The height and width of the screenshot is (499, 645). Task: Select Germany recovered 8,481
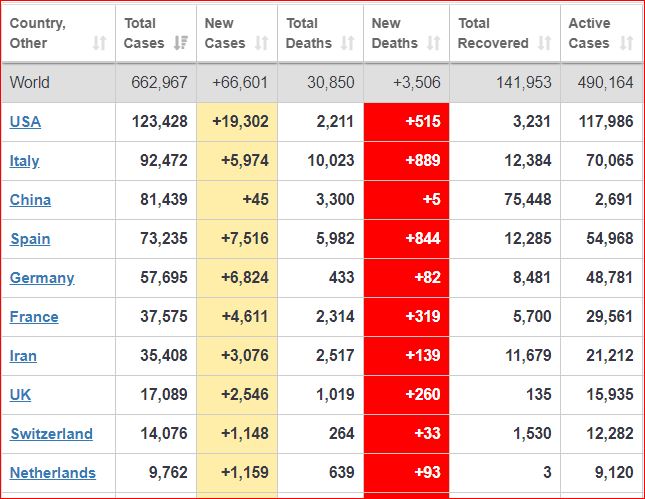tap(532, 278)
